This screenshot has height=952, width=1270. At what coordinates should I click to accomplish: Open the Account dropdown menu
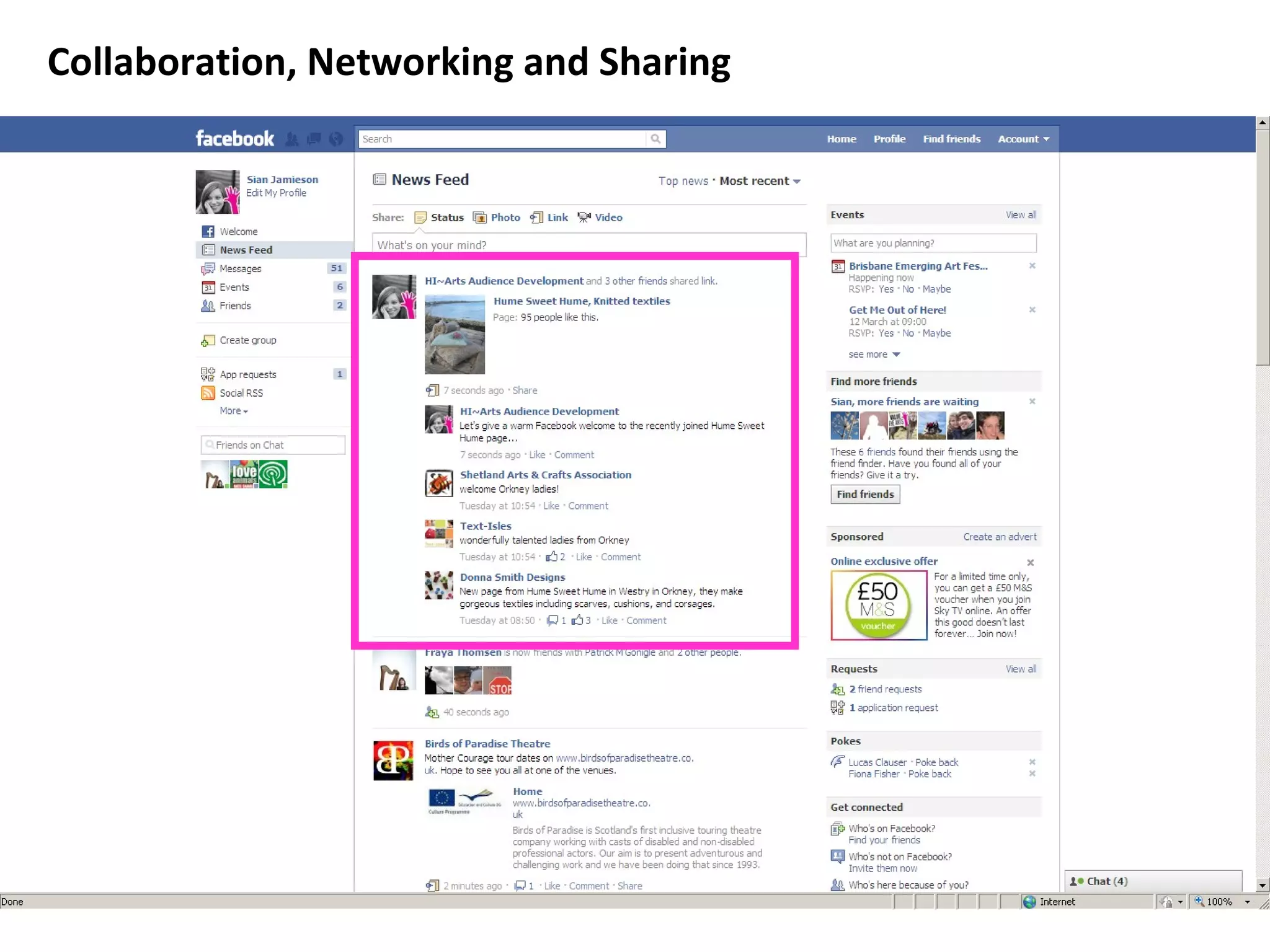coord(1024,139)
